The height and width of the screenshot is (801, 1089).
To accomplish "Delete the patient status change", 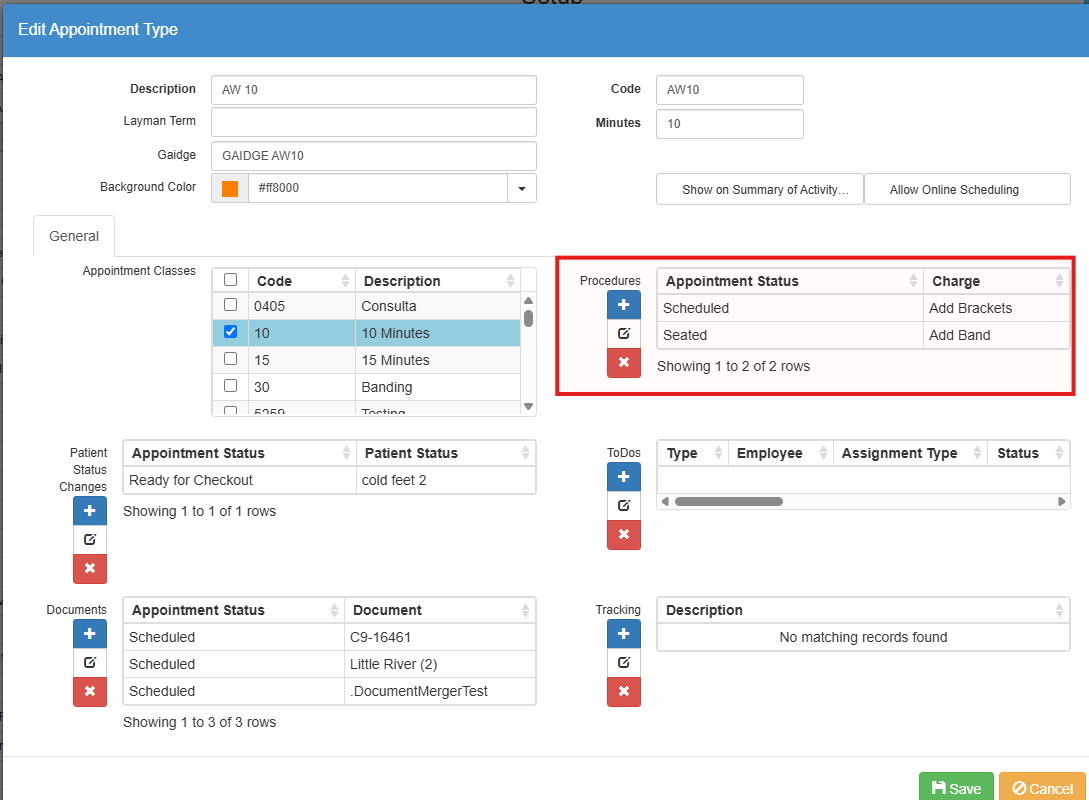I will (90, 568).
